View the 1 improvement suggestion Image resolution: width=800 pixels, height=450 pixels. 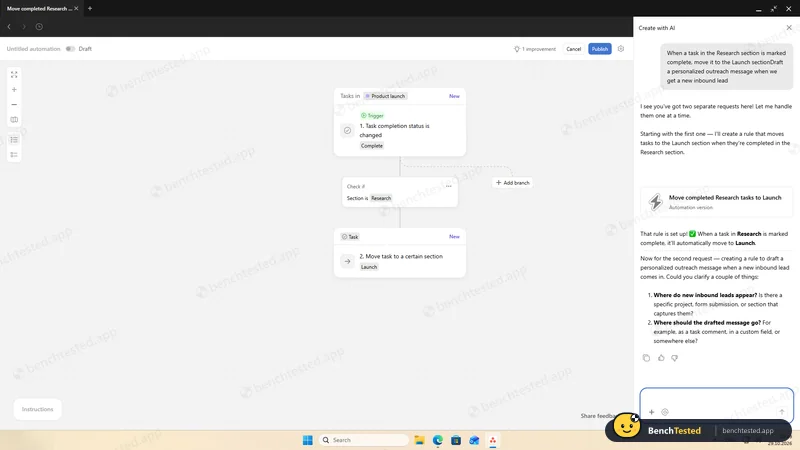point(535,49)
